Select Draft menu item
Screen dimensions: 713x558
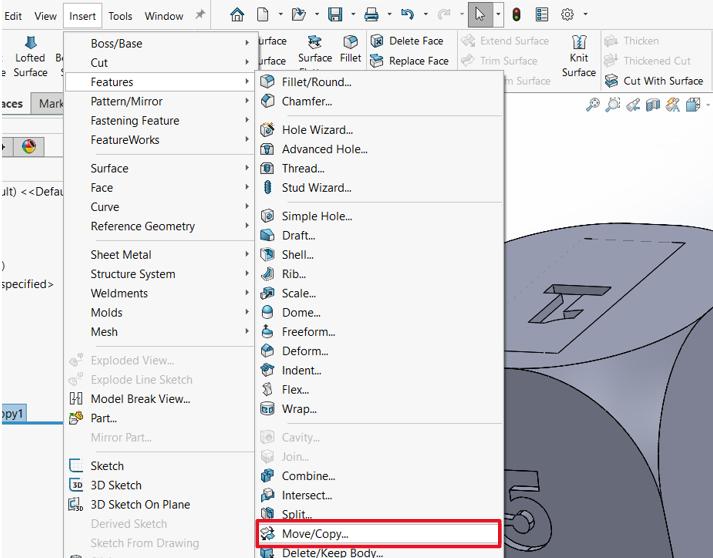380,235
